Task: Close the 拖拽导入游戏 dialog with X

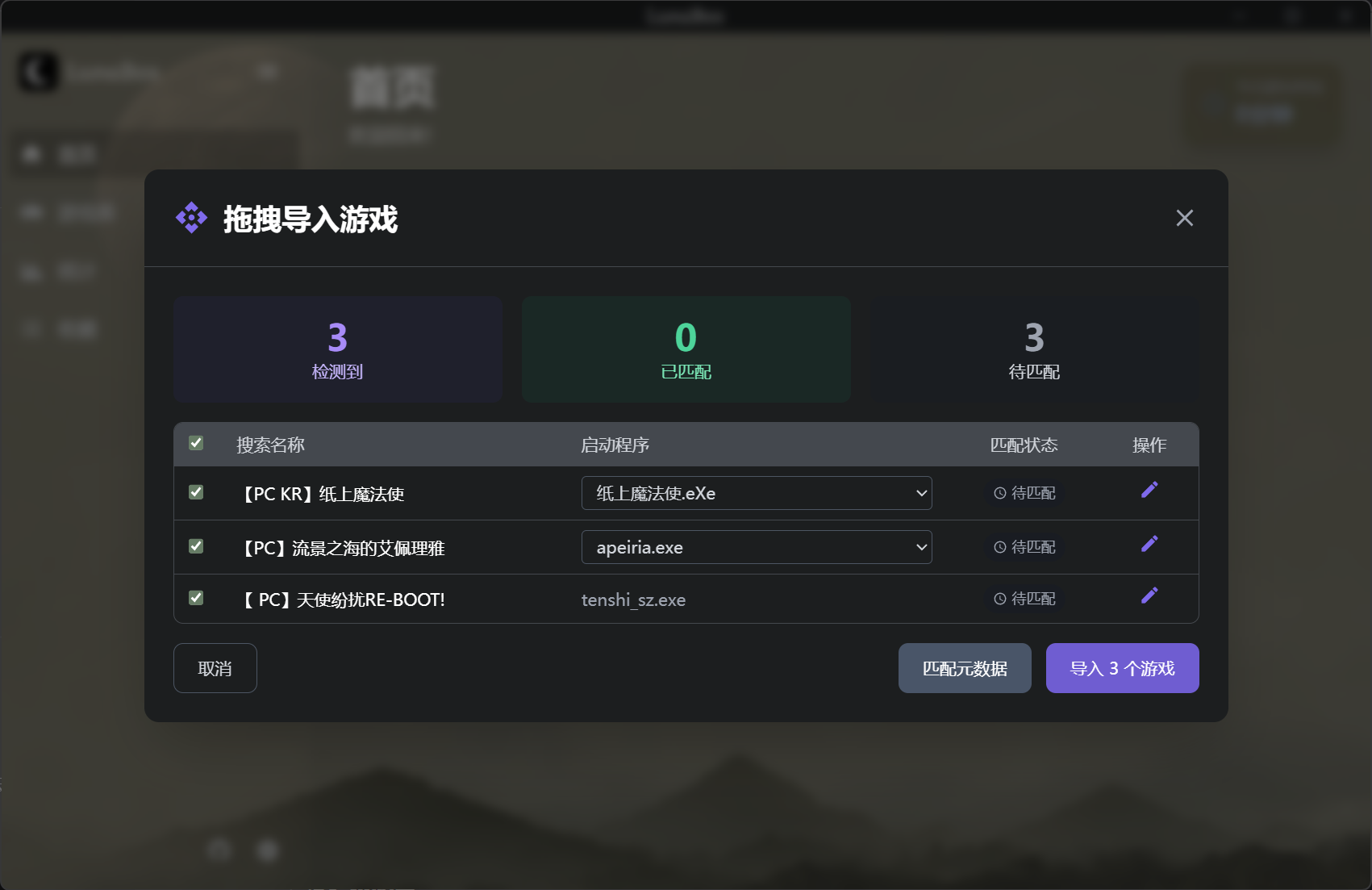Action: tap(1184, 218)
